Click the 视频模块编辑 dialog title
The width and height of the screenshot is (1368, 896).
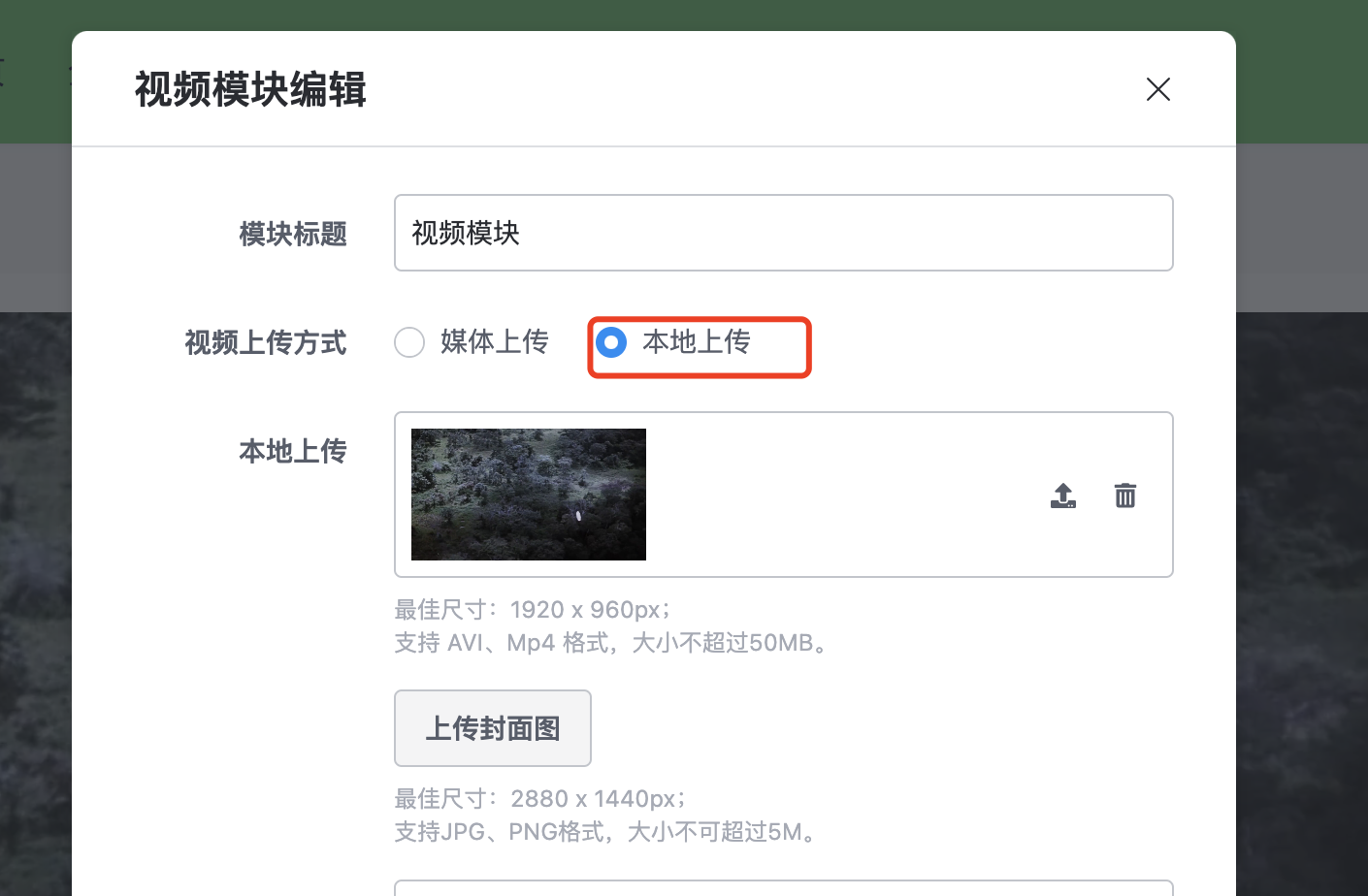pos(250,89)
